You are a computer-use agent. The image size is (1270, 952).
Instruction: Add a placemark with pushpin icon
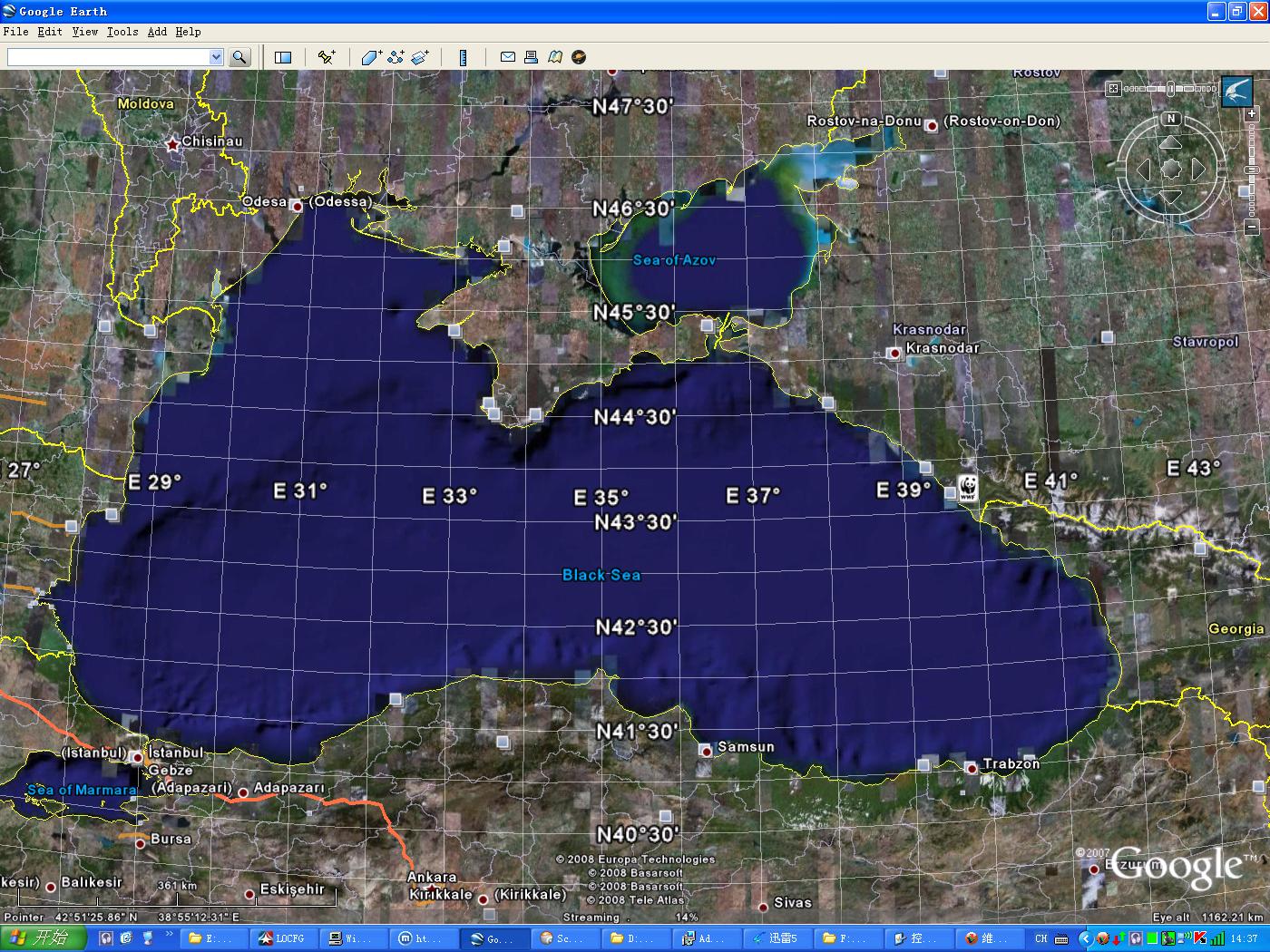click(327, 57)
